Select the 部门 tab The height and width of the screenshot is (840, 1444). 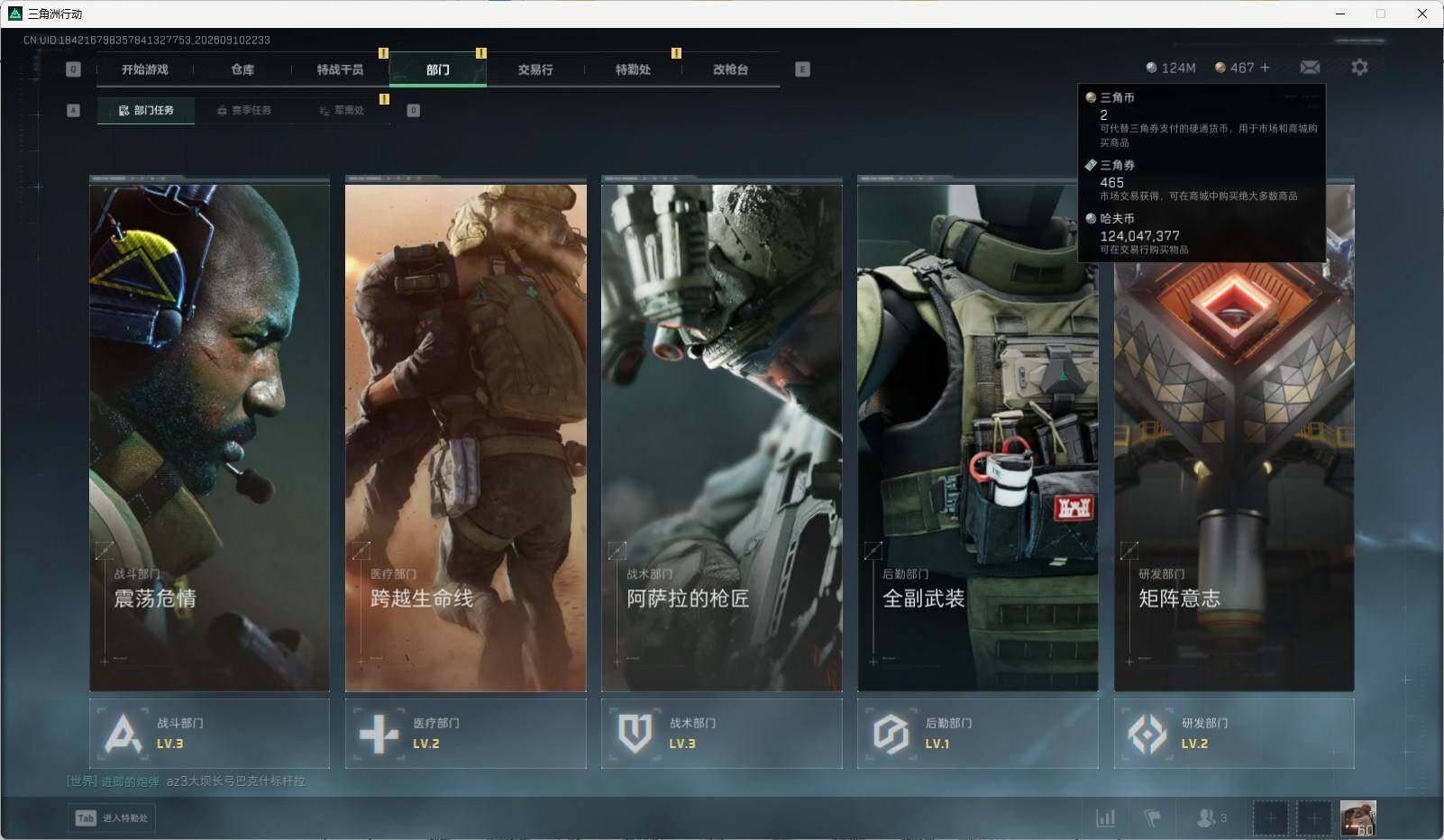pos(438,69)
